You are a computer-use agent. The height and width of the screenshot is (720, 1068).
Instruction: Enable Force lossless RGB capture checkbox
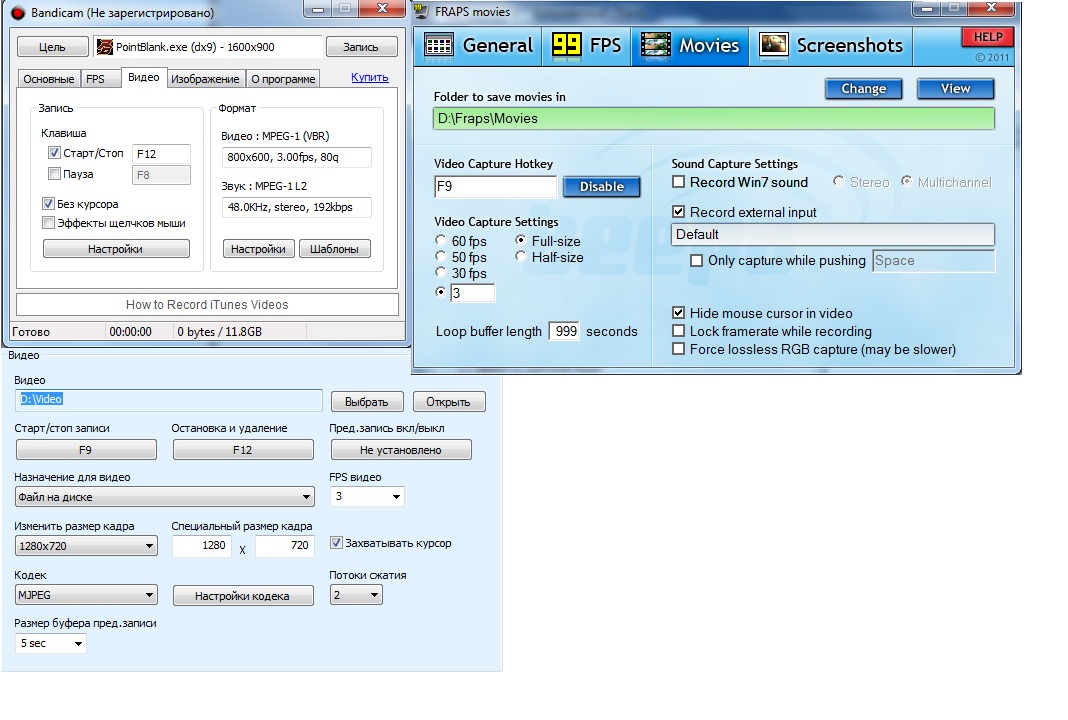click(678, 349)
